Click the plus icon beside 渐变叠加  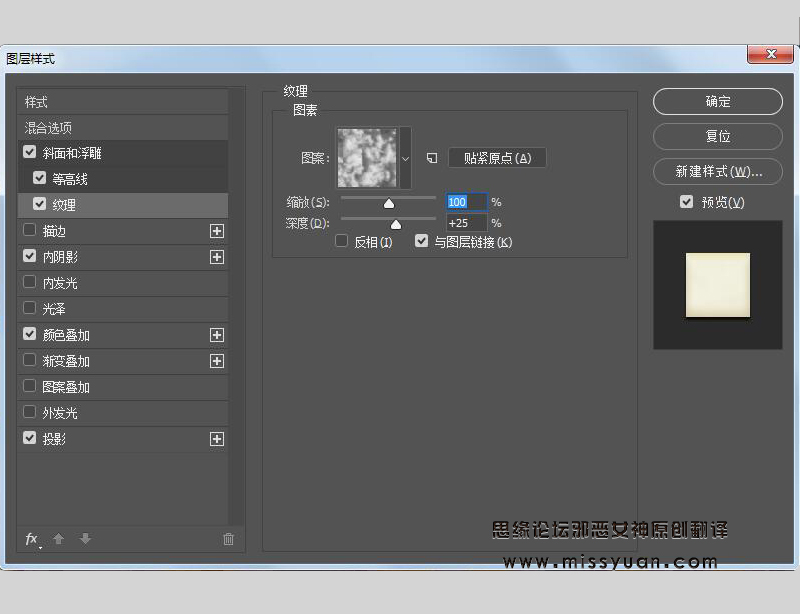(216, 361)
